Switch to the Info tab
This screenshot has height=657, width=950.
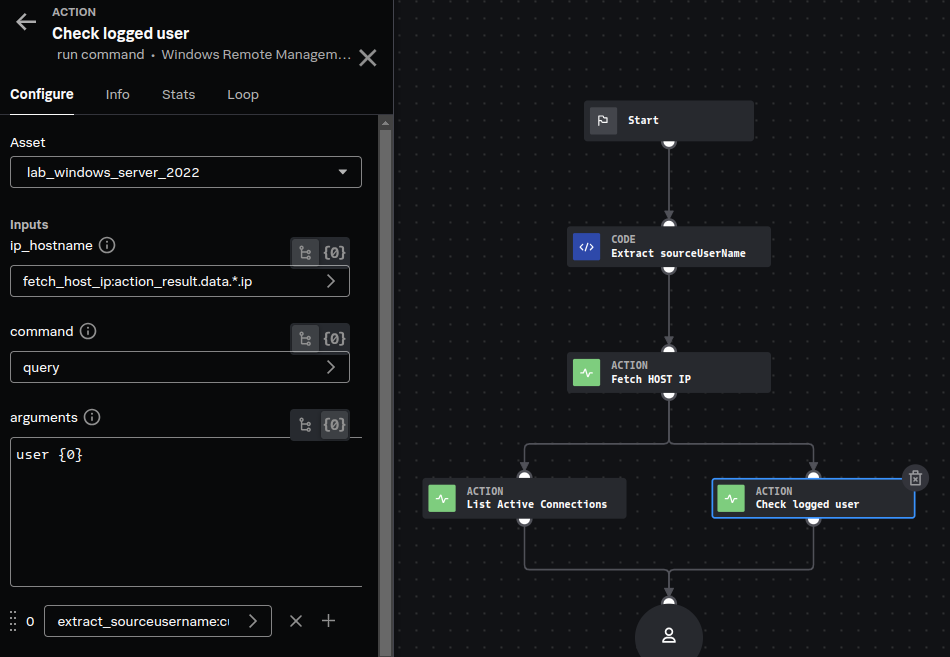click(118, 94)
